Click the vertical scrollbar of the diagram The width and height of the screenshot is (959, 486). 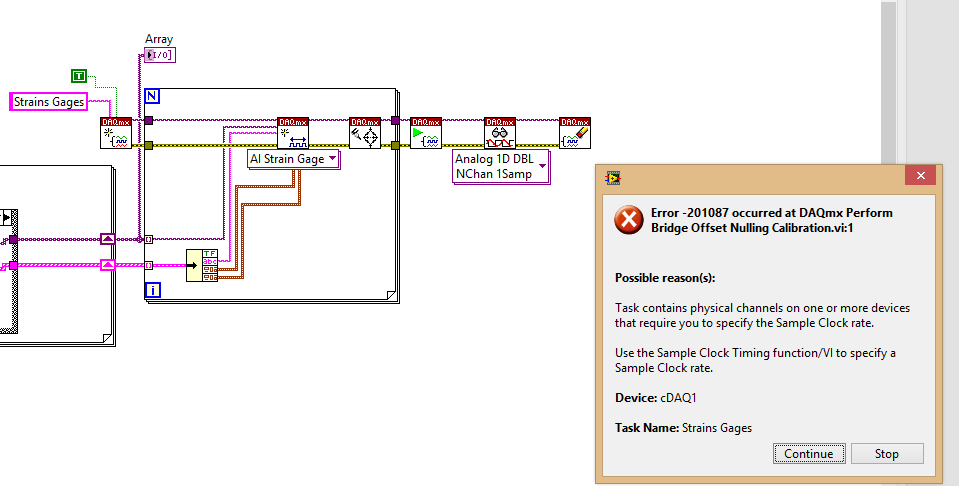click(x=888, y=83)
